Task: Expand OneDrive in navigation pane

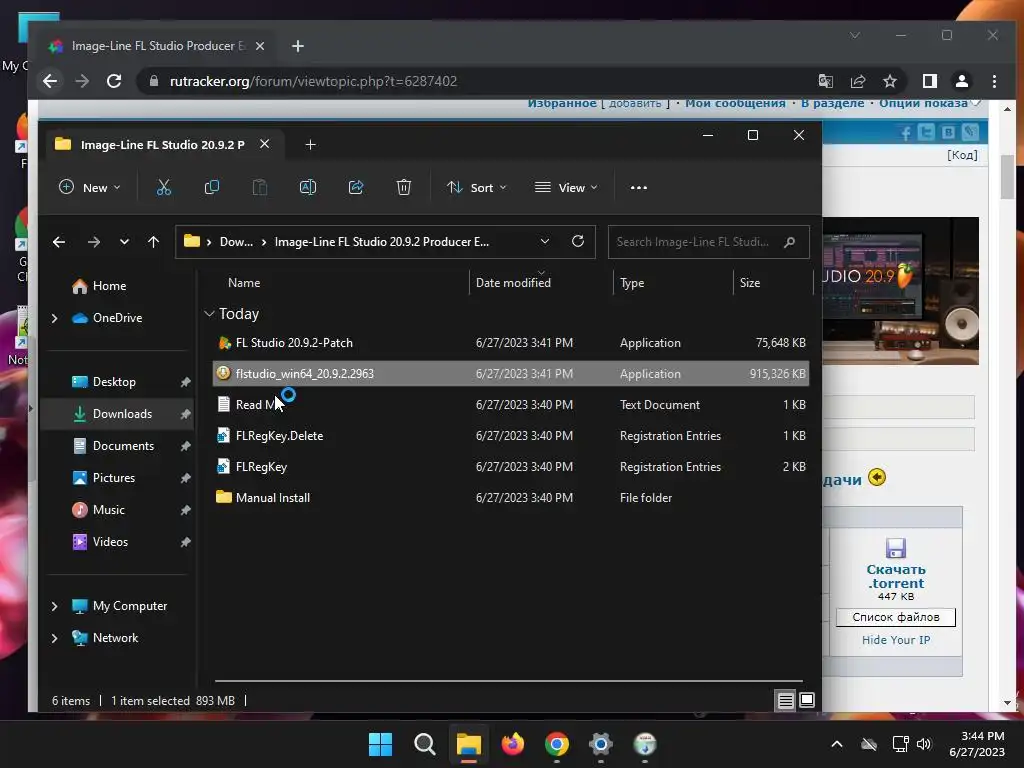Action: click(54, 318)
